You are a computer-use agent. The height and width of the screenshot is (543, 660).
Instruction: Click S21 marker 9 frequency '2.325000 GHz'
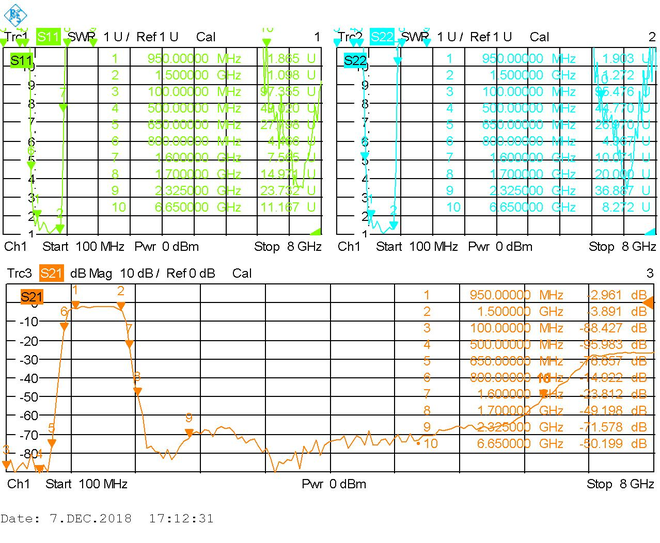click(x=520, y=427)
